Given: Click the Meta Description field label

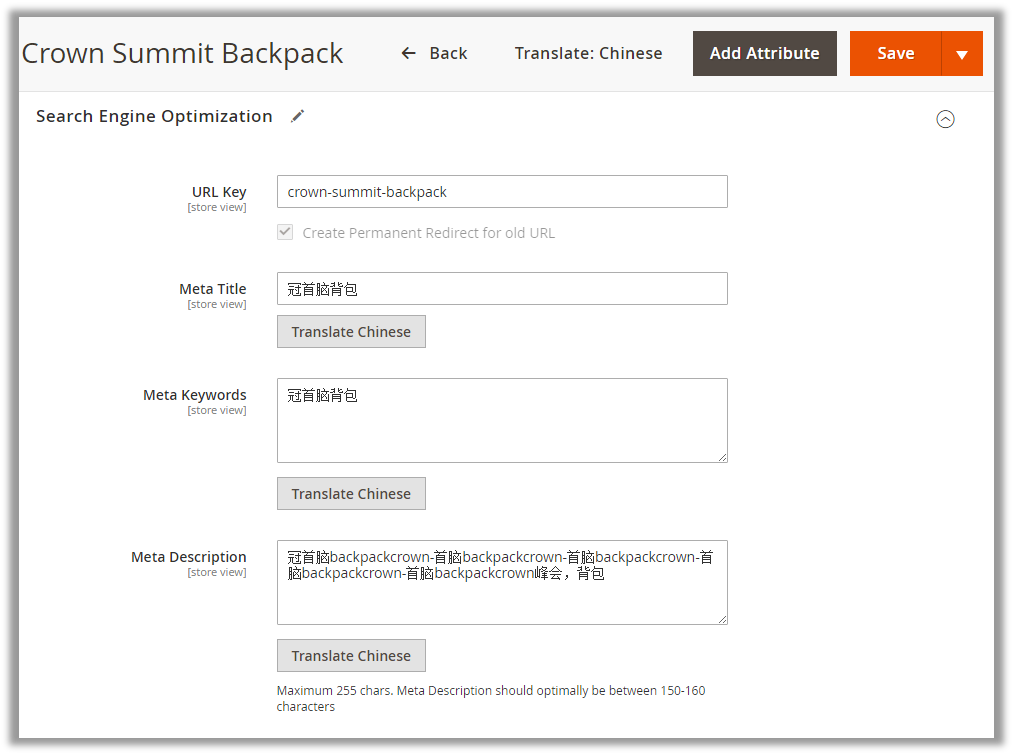Looking at the screenshot, I should point(188,557).
